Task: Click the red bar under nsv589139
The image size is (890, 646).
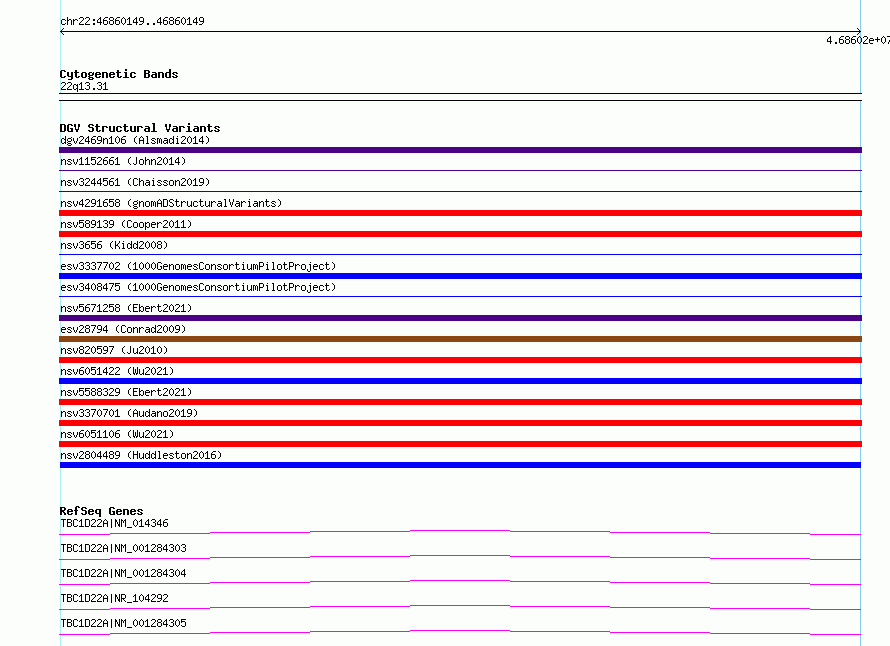Action: point(460,234)
